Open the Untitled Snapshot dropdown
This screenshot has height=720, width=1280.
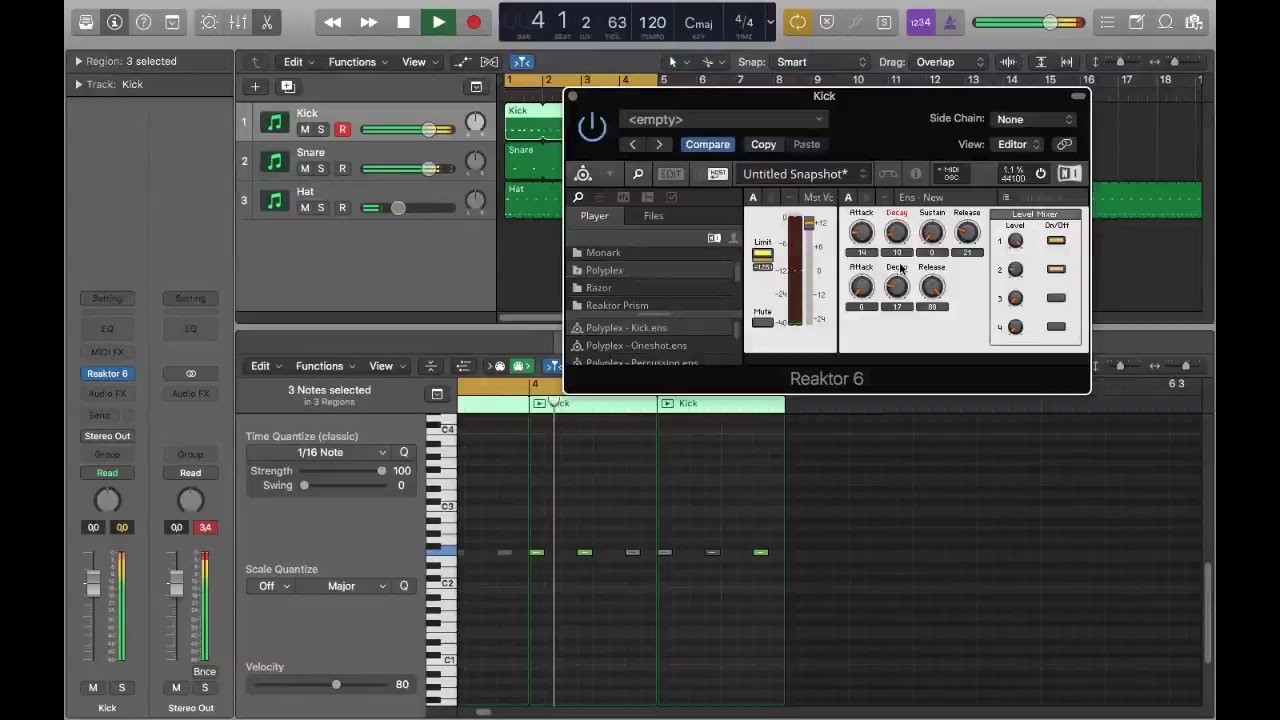click(804, 174)
